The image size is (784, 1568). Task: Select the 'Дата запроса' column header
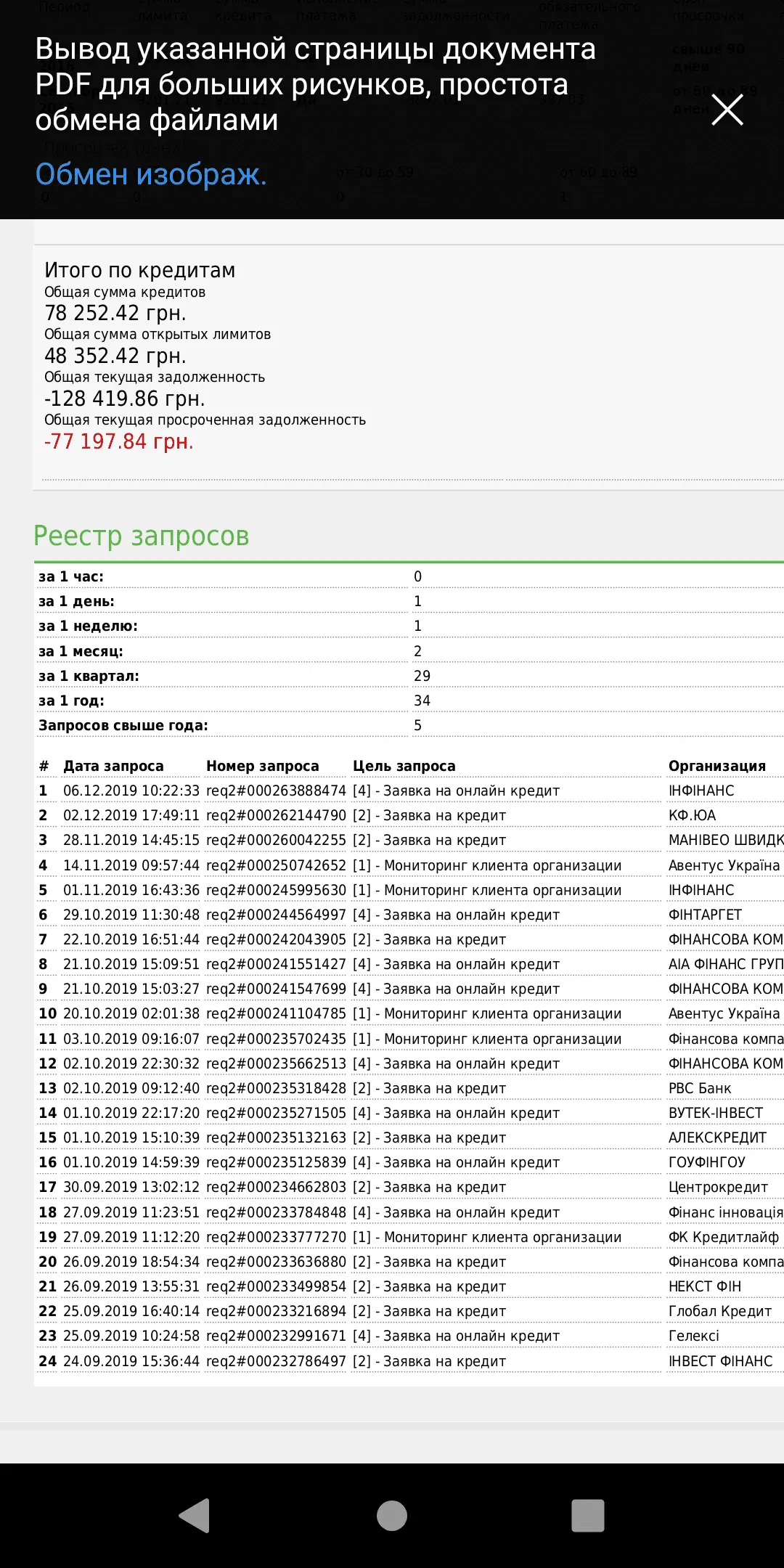click(113, 766)
